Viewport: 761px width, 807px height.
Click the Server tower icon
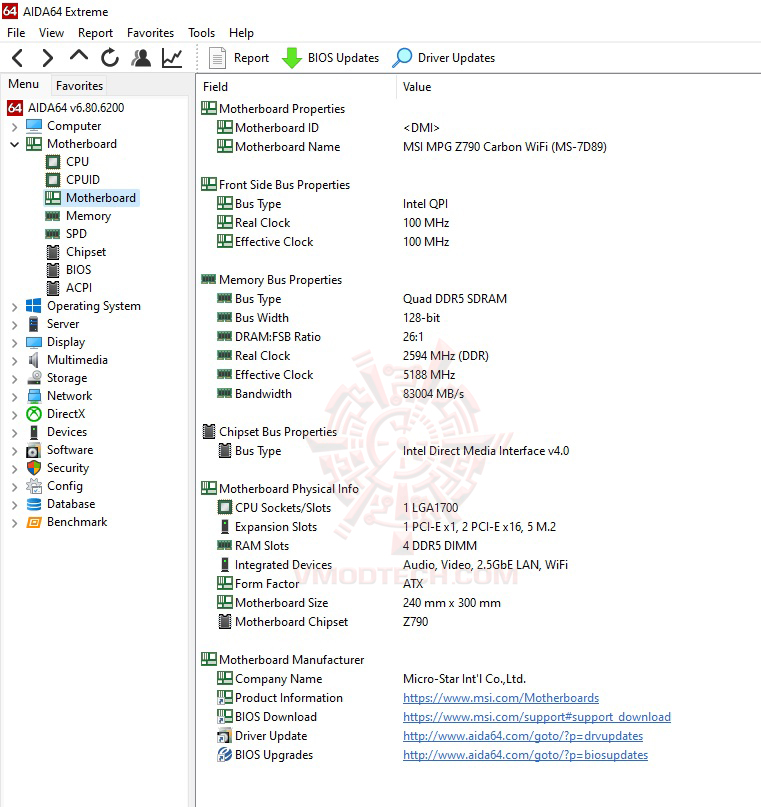tap(33, 324)
